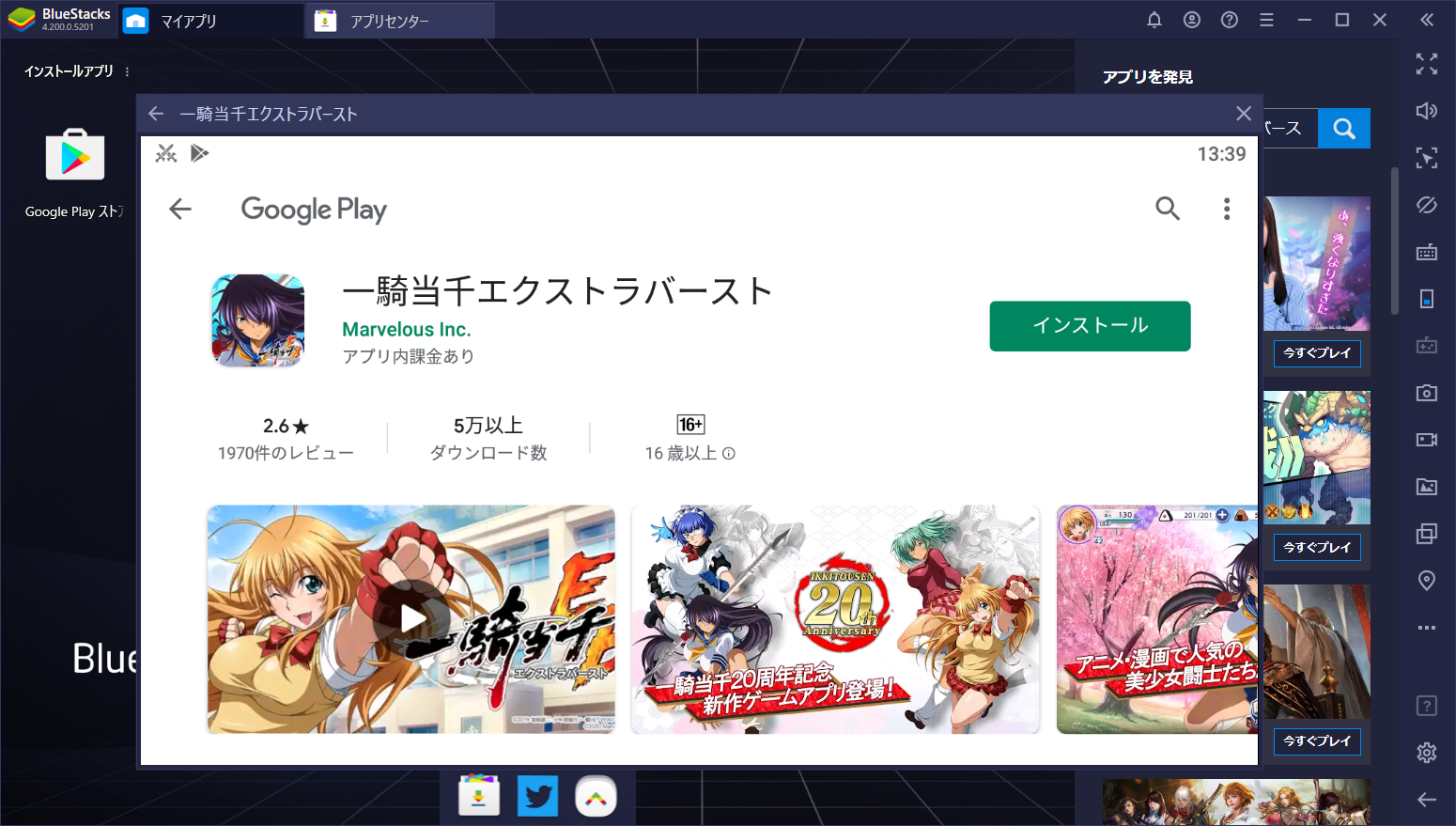The width and height of the screenshot is (1456, 826).
Task: Open the Google Play Store app icon
Action: coord(75,155)
